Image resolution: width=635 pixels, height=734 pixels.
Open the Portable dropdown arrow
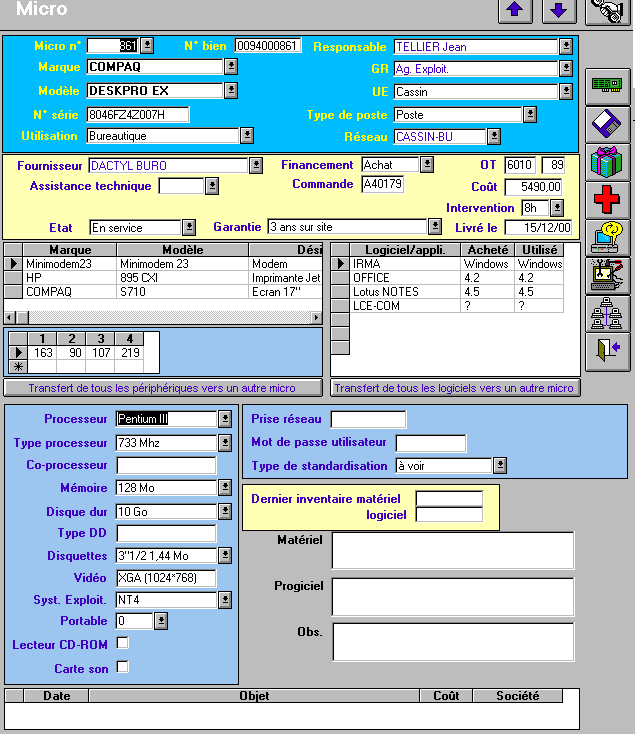click(161, 621)
